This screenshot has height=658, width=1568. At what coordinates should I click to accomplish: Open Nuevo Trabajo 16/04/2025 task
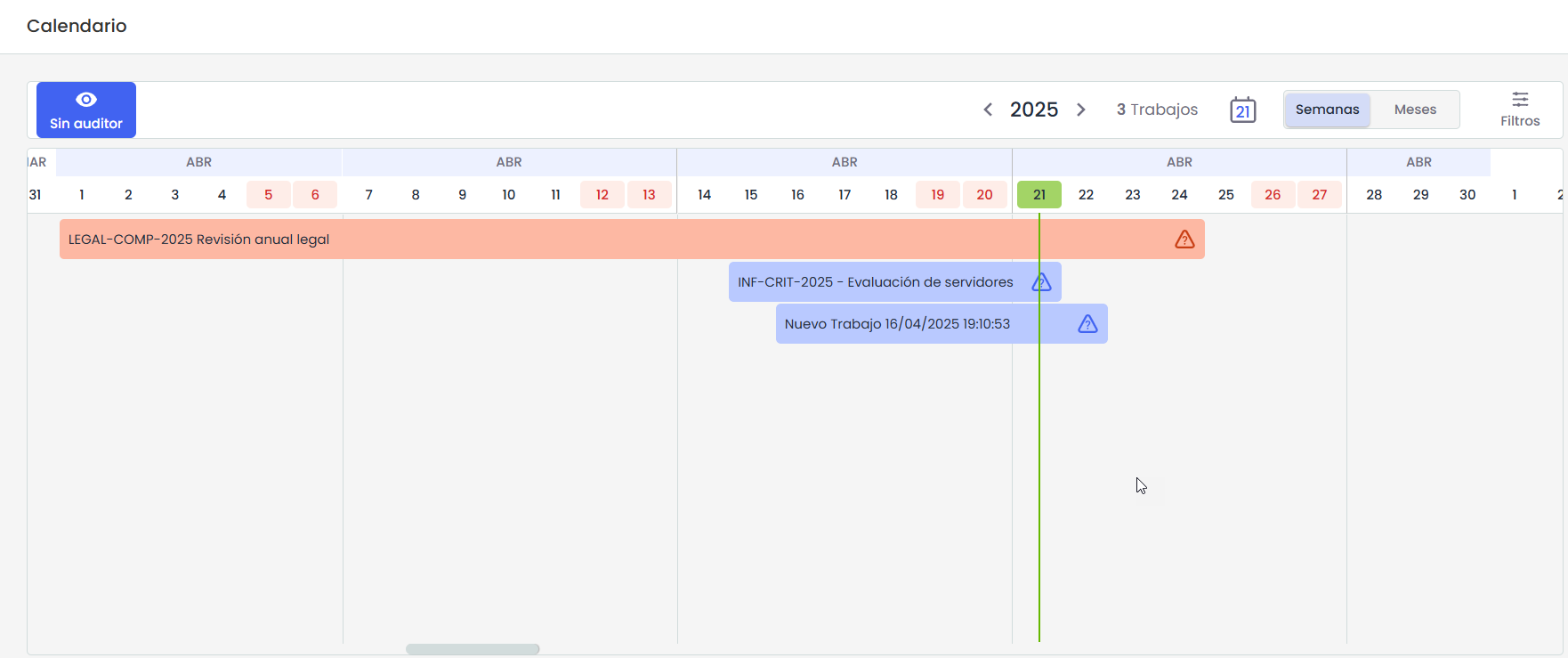click(897, 324)
